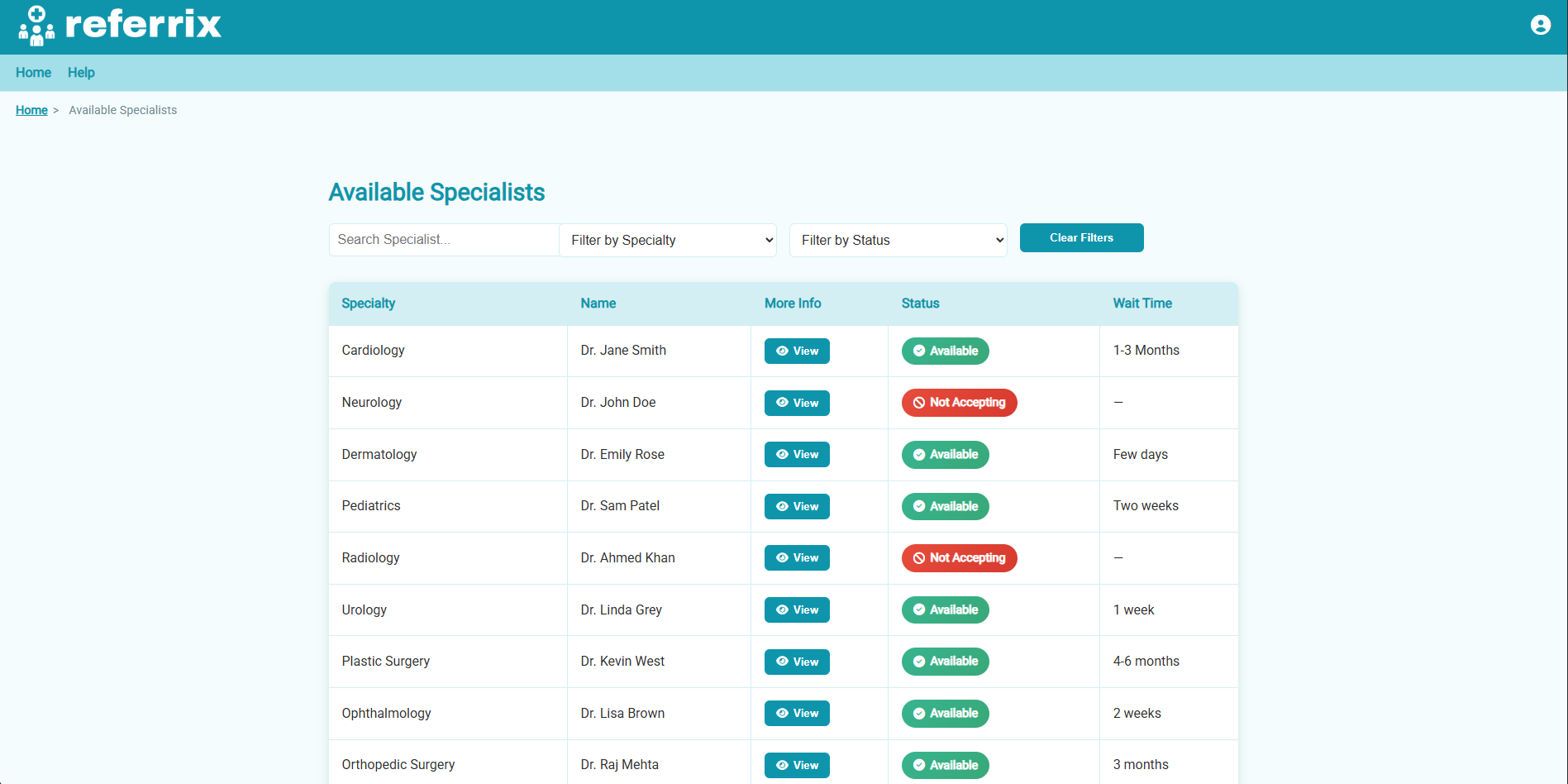1568x784 pixels.
Task: Click the eye icon on Dr. Lisa Brown's View button
Action: click(x=781, y=713)
